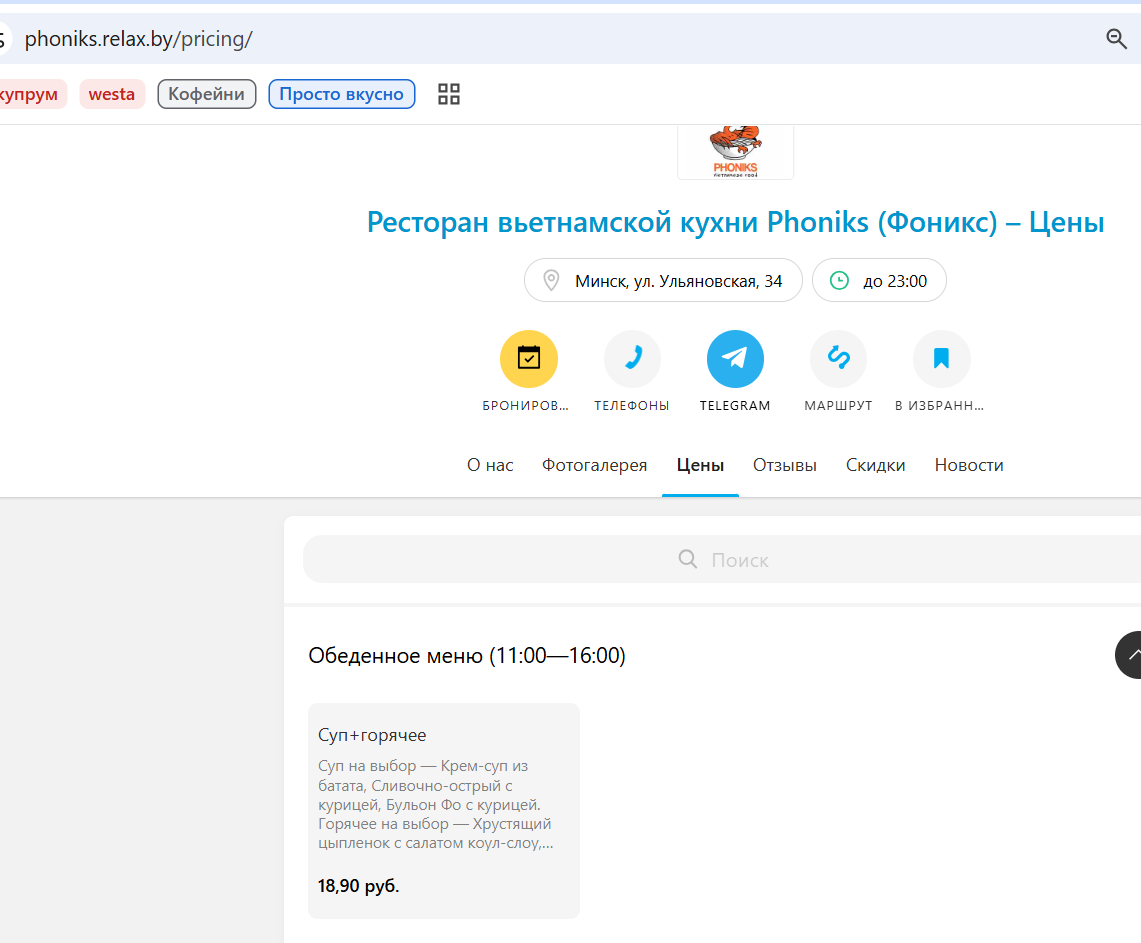Go to the О нас tab
1141x943 pixels.
point(490,465)
